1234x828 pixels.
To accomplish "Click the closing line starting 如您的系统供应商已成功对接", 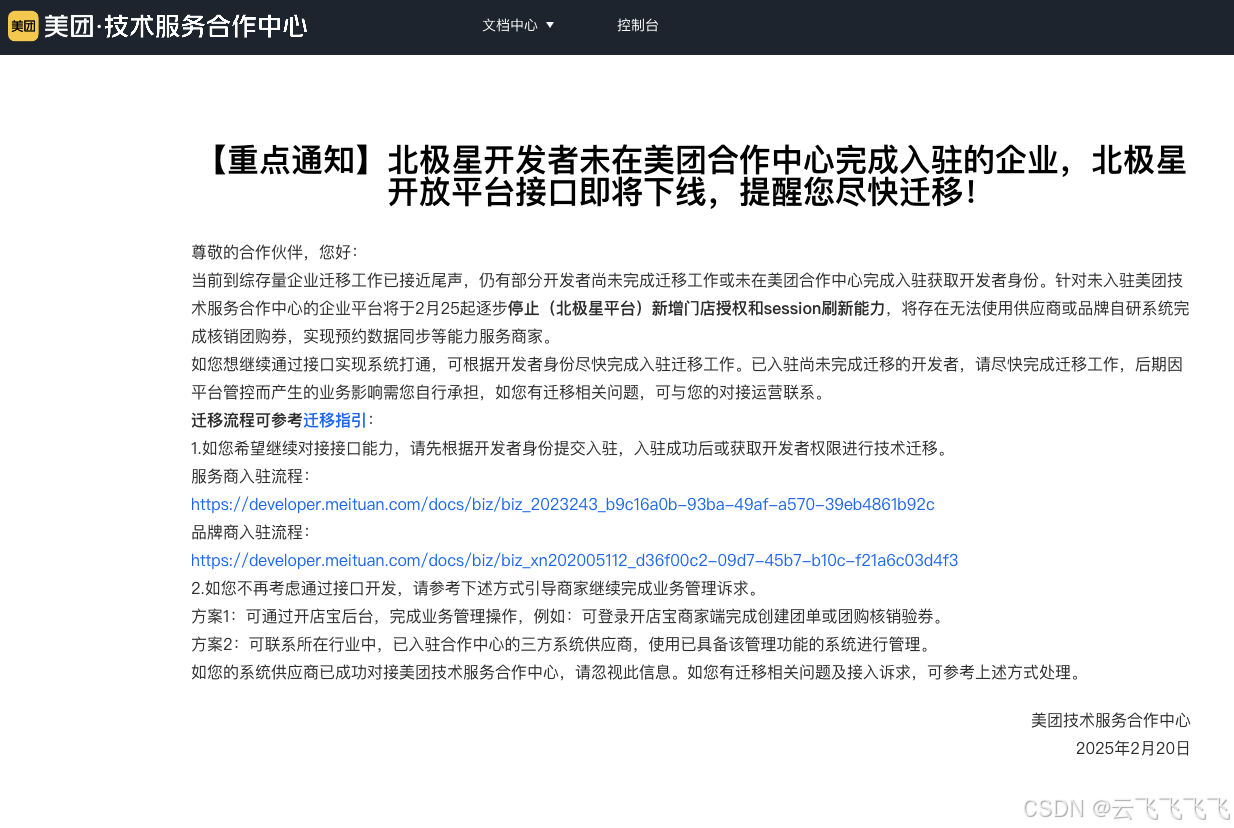I will pos(637,672).
